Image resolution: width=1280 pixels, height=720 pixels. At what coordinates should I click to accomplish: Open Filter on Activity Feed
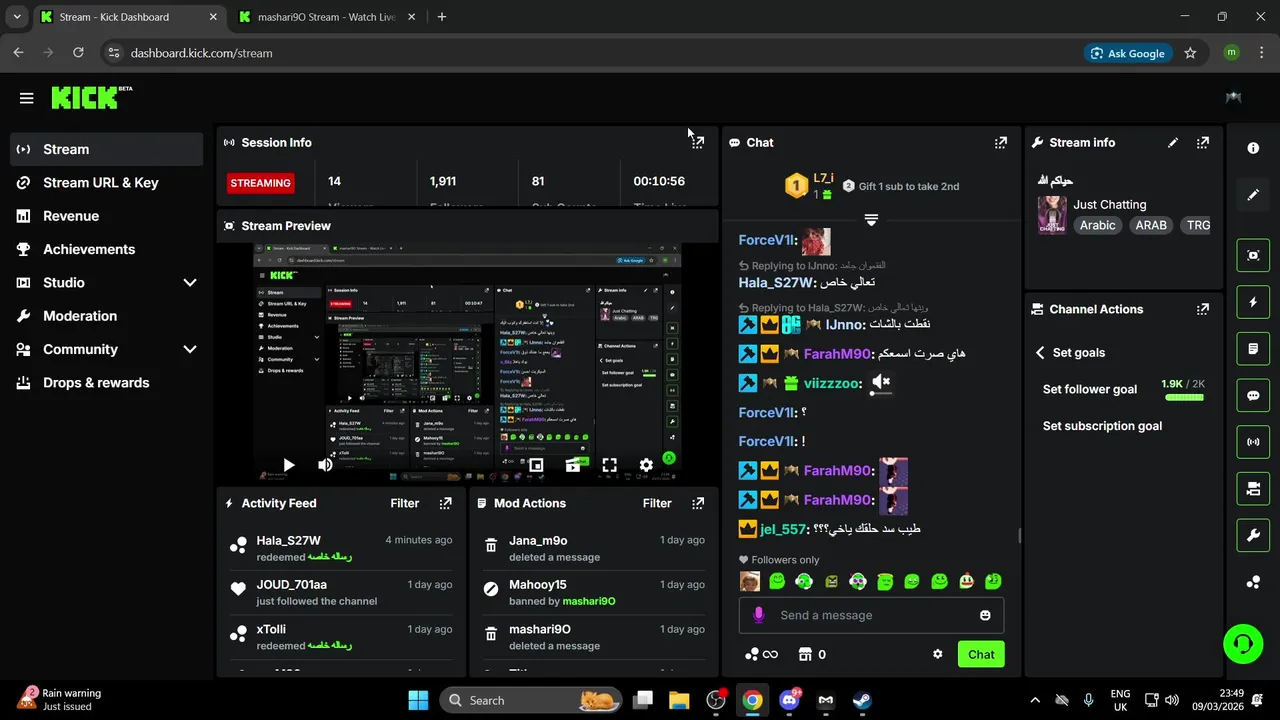pyautogui.click(x=404, y=503)
